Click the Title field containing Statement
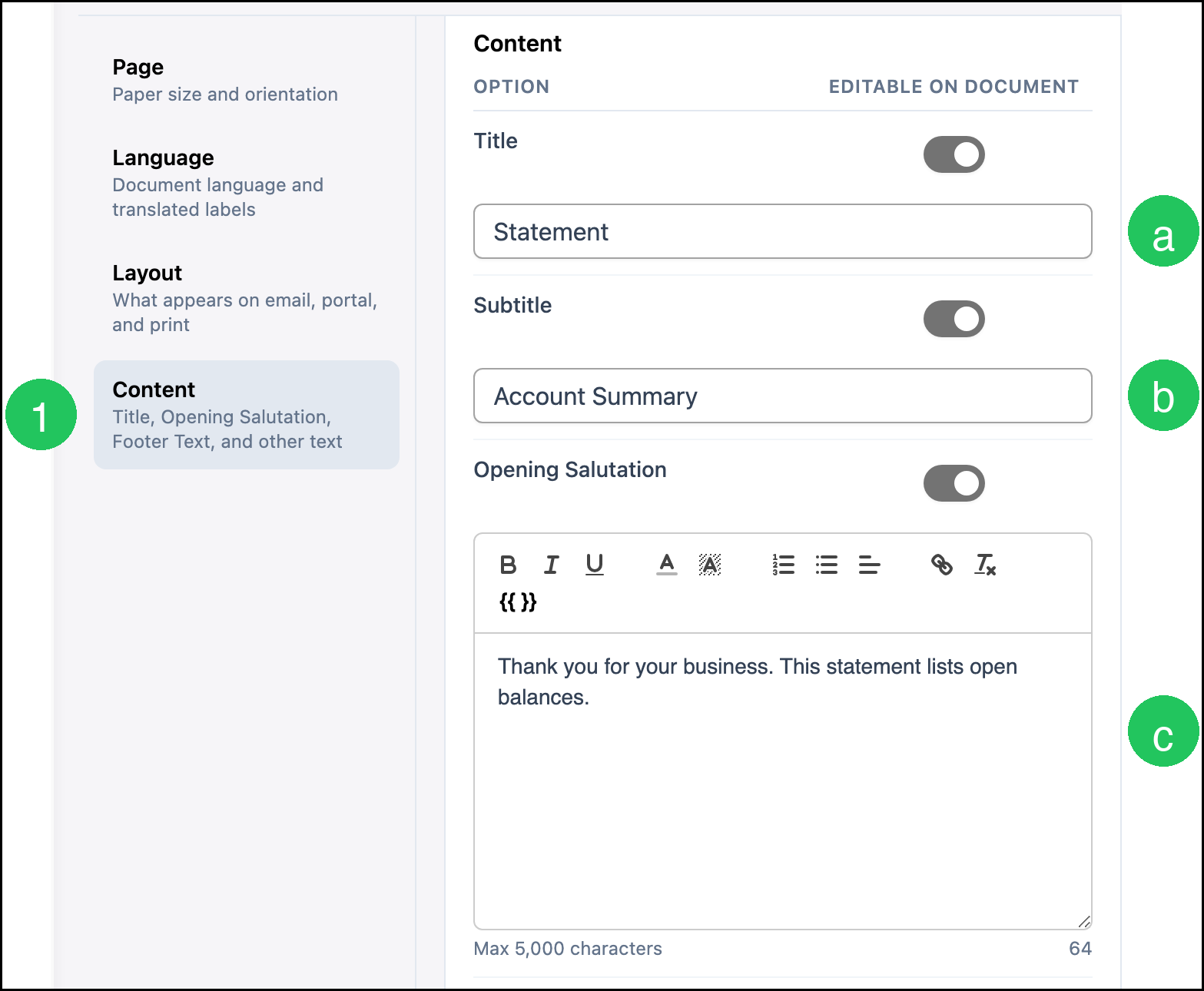Image resolution: width=1204 pixels, height=991 pixels. point(783,231)
